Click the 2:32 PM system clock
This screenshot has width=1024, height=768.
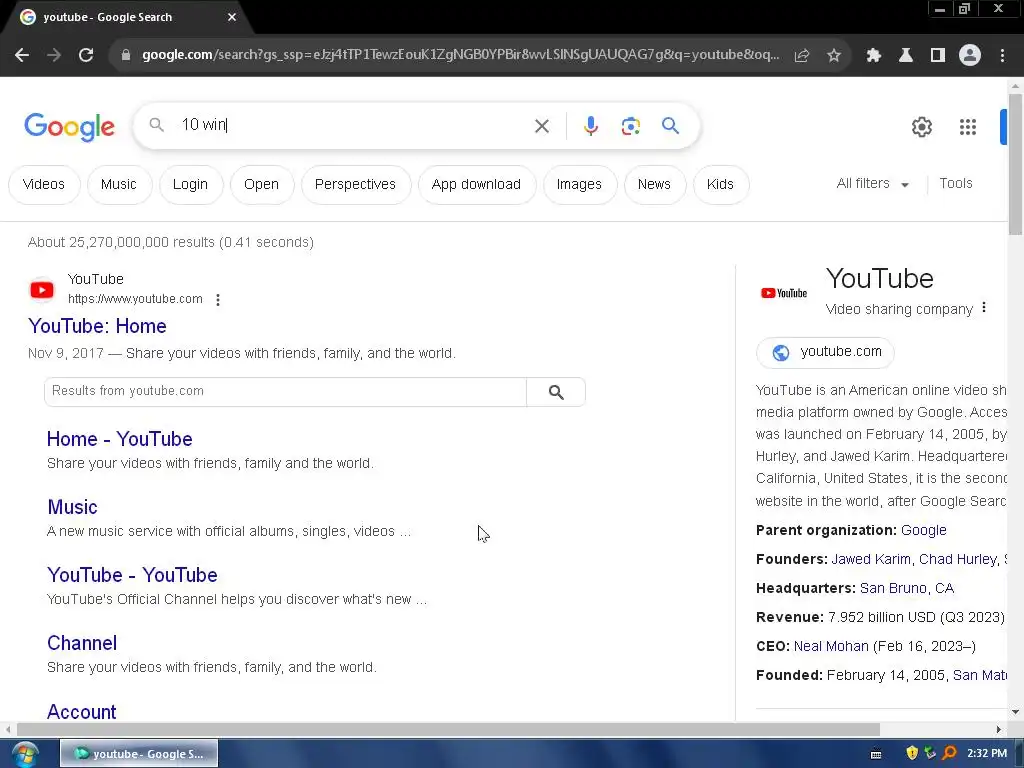point(987,754)
